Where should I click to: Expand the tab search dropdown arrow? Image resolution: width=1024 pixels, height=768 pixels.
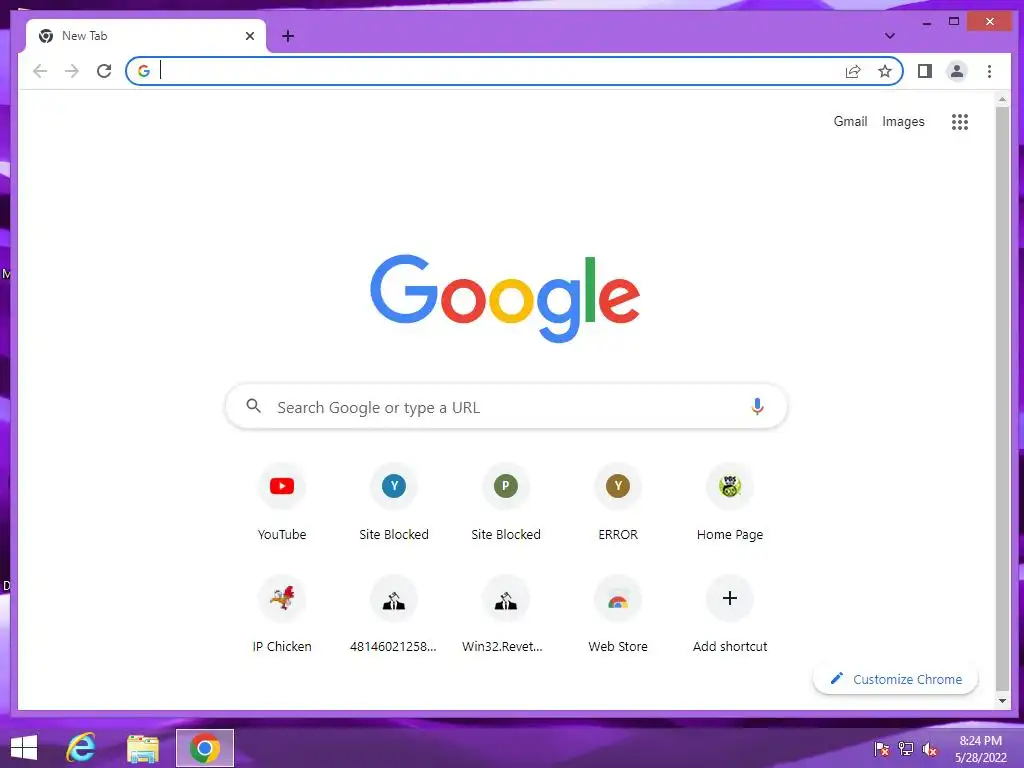click(x=889, y=35)
